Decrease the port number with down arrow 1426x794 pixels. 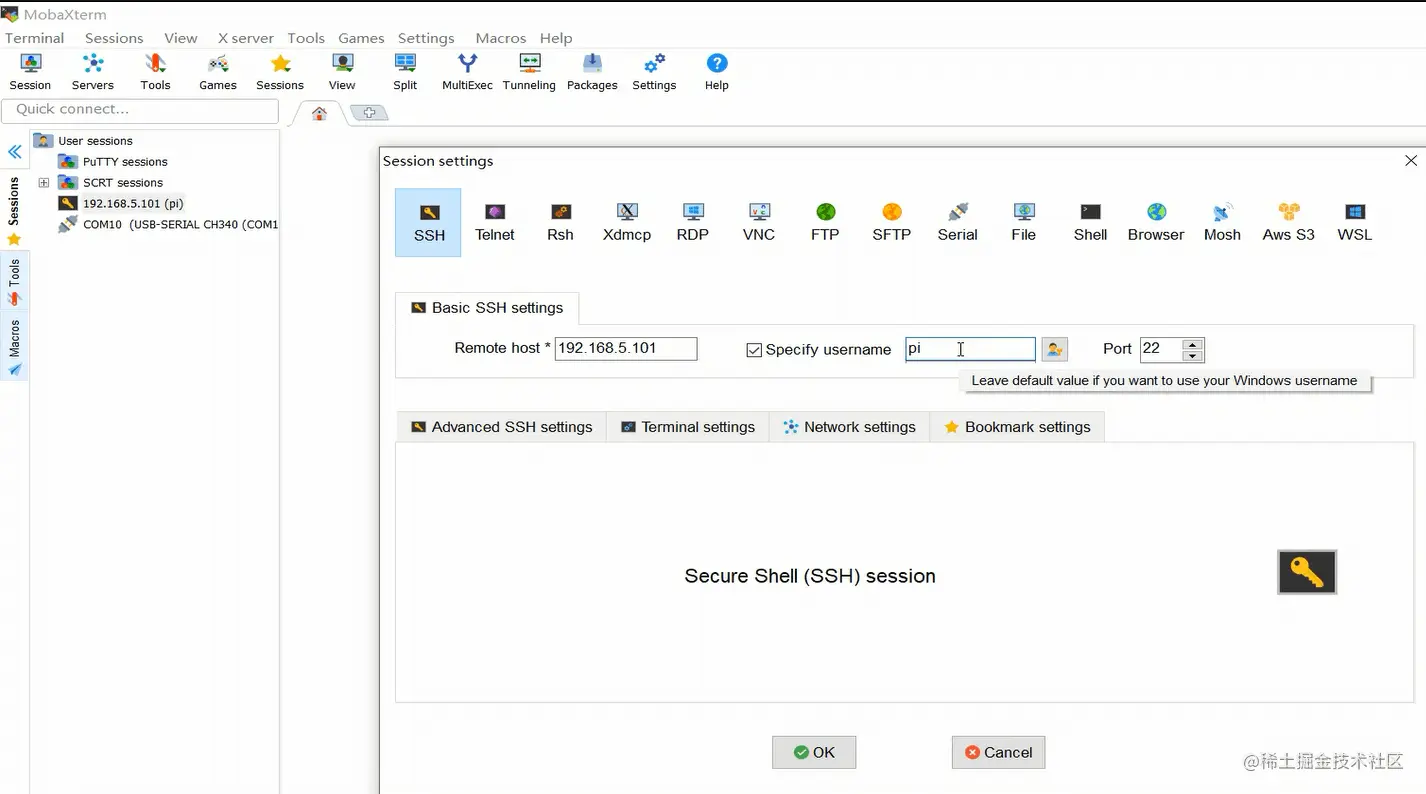coord(1192,356)
